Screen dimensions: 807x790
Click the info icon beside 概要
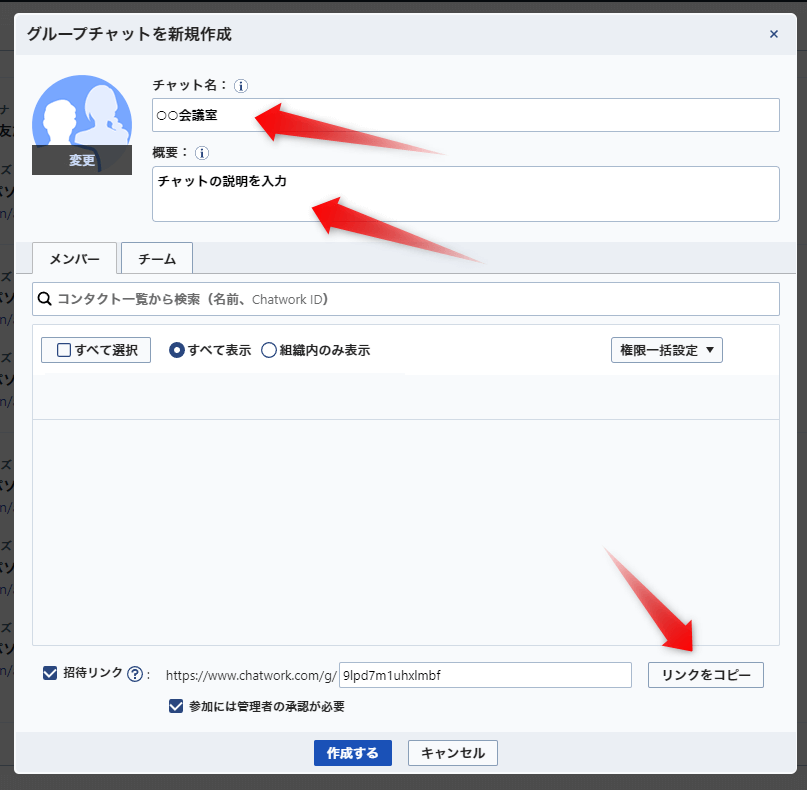point(202,153)
